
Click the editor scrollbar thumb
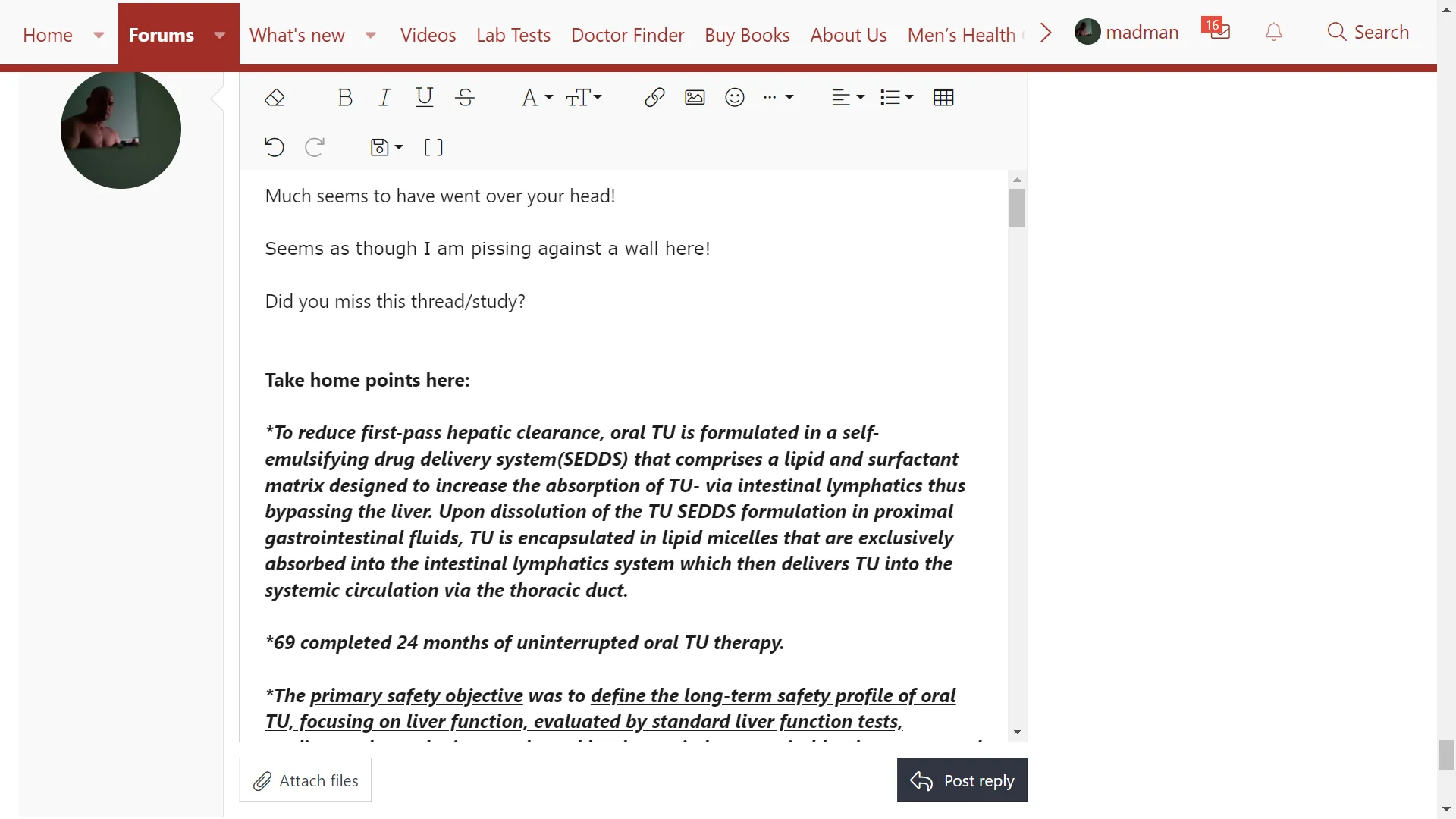click(1018, 208)
